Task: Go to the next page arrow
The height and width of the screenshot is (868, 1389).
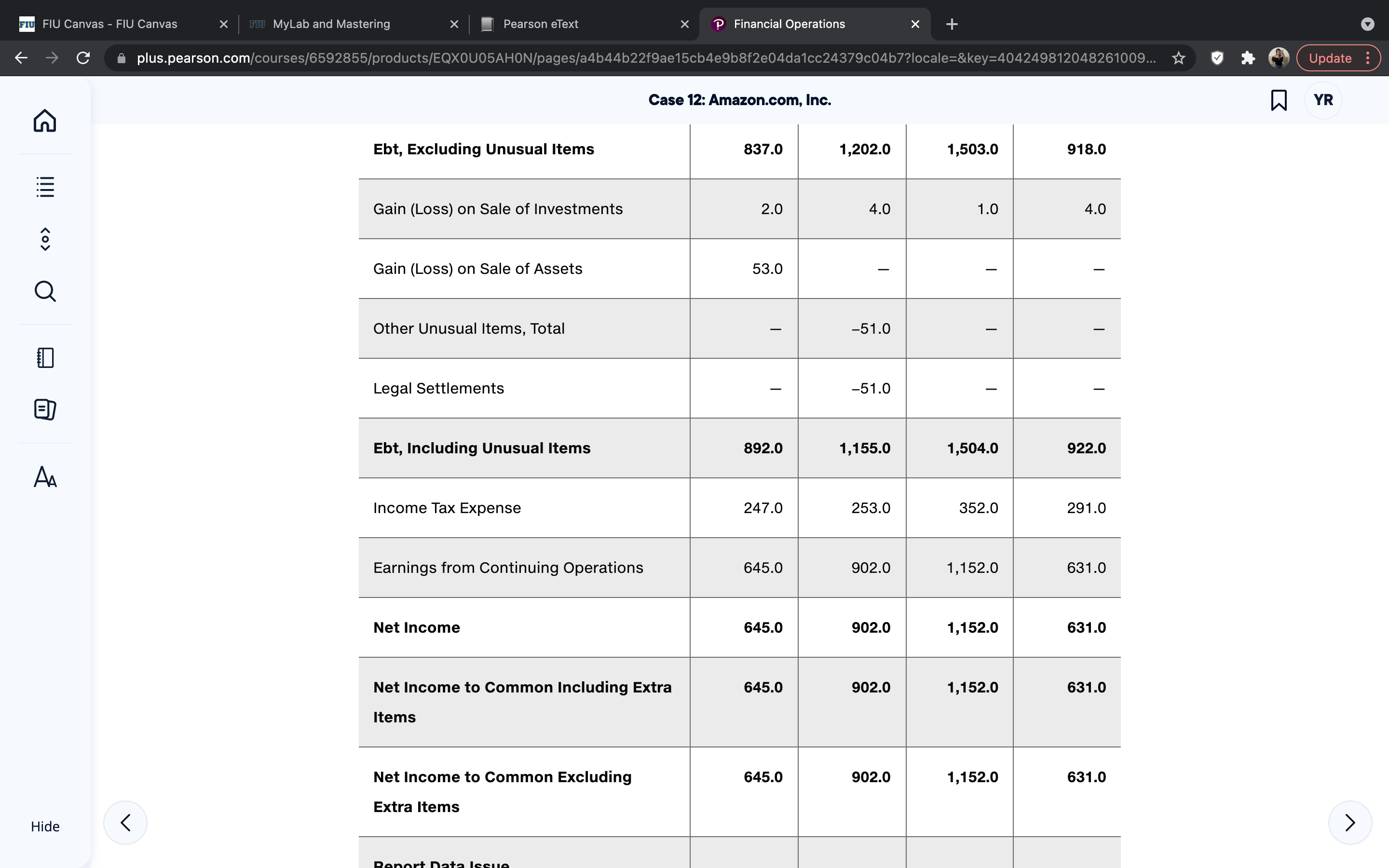Action: coord(1350,823)
